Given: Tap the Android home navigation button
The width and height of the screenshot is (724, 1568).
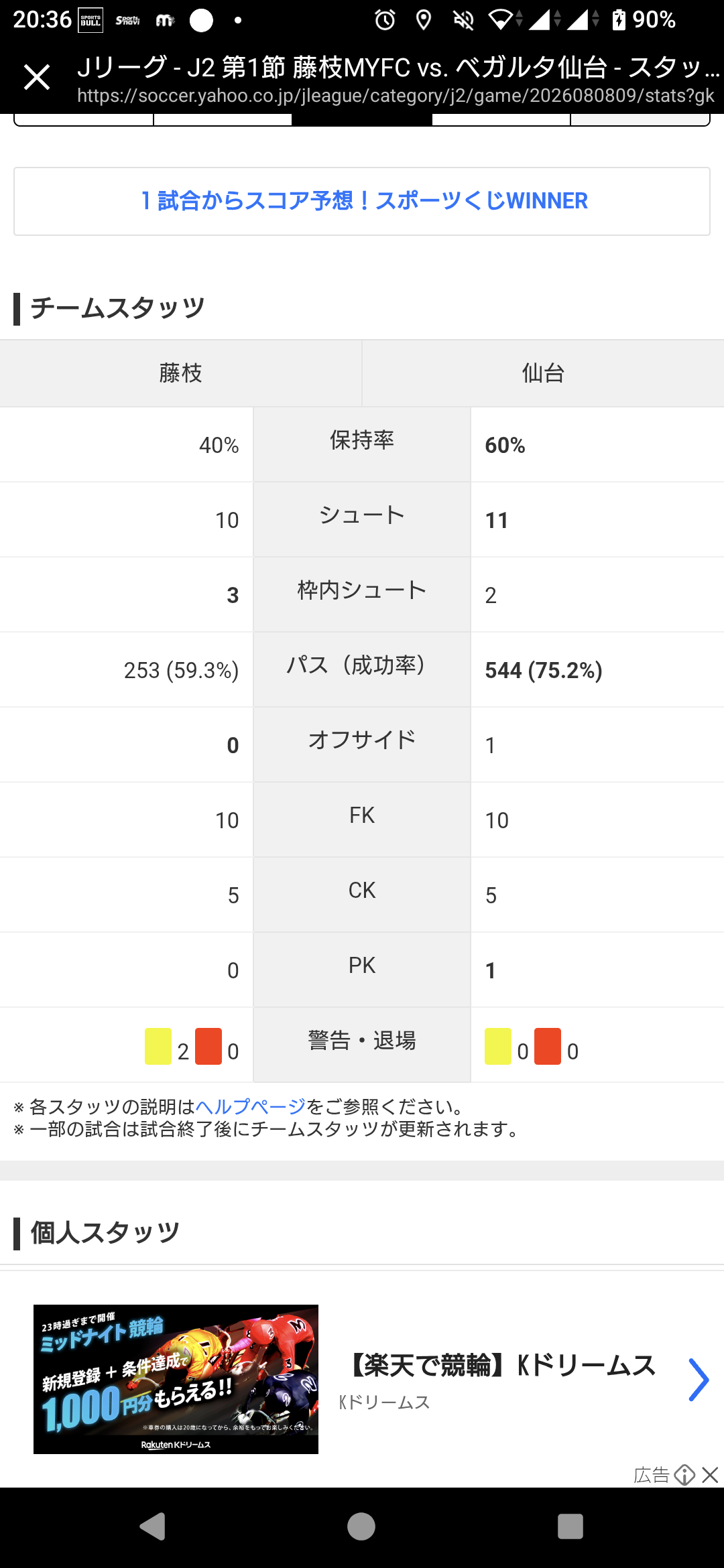Looking at the screenshot, I should 361,1527.
